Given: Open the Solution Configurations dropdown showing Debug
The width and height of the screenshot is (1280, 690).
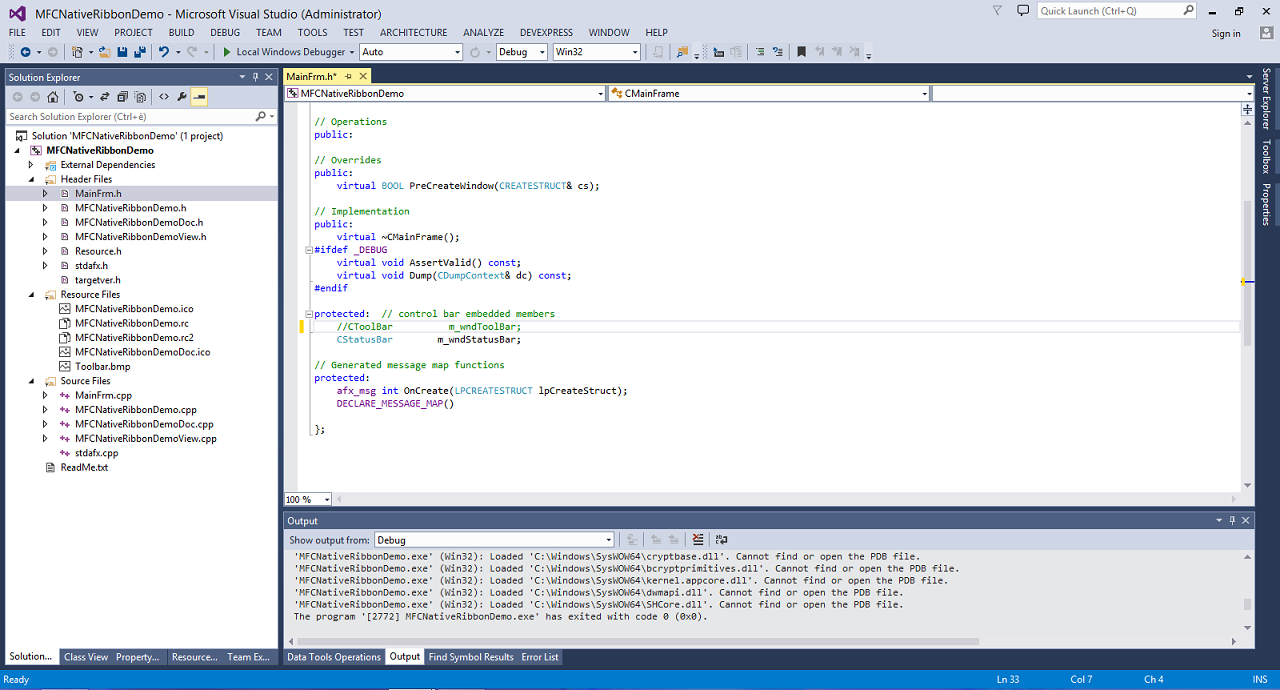Looking at the screenshot, I should 522,52.
